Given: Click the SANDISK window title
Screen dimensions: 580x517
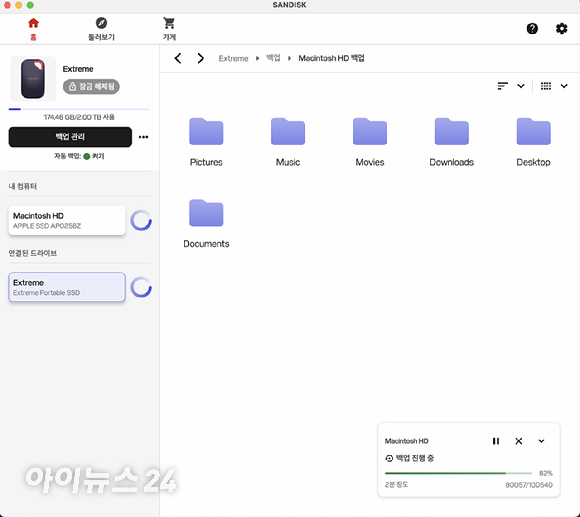Looking at the screenshot, I should pyautogui.click(x=289, y=5).
